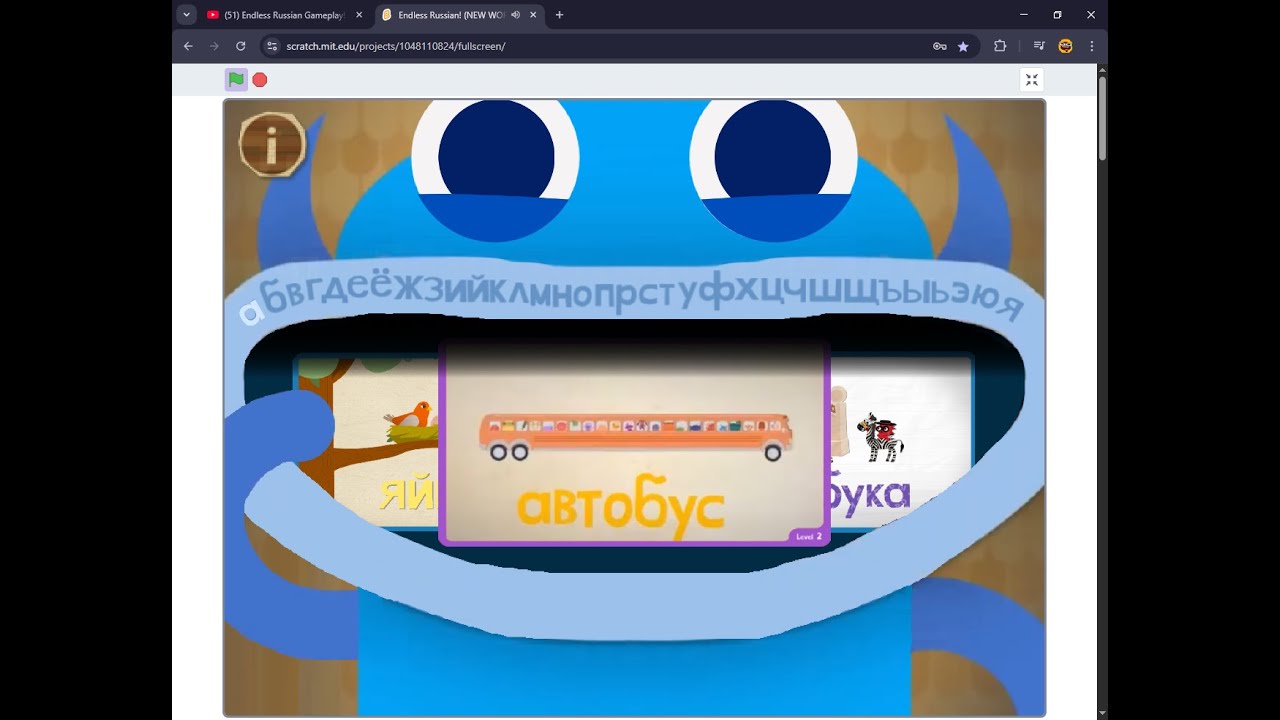Open the wooden info button
Screen dimensions: 1280x720
pos(272,145)
